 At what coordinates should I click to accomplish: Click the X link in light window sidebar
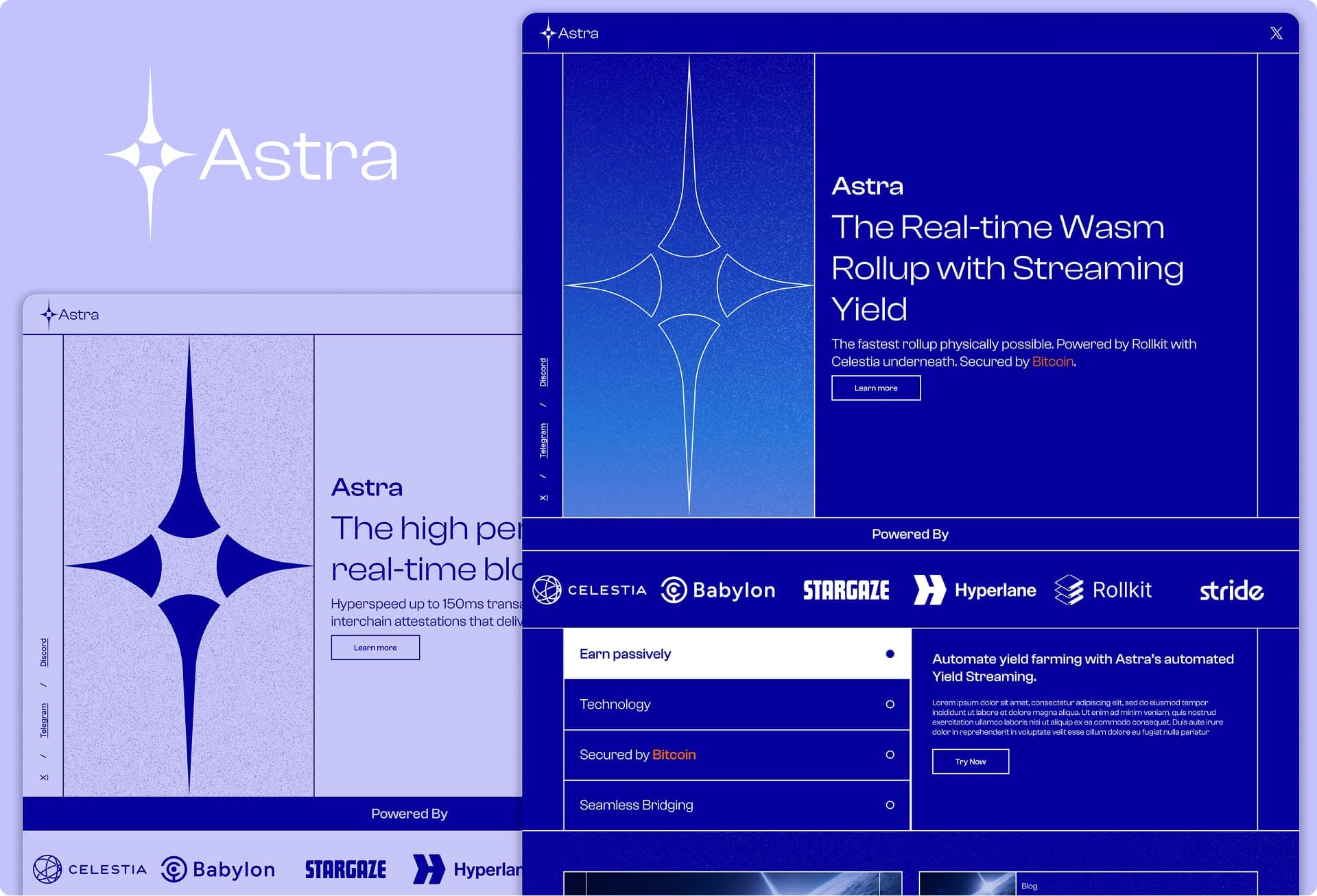click(44, 777)
